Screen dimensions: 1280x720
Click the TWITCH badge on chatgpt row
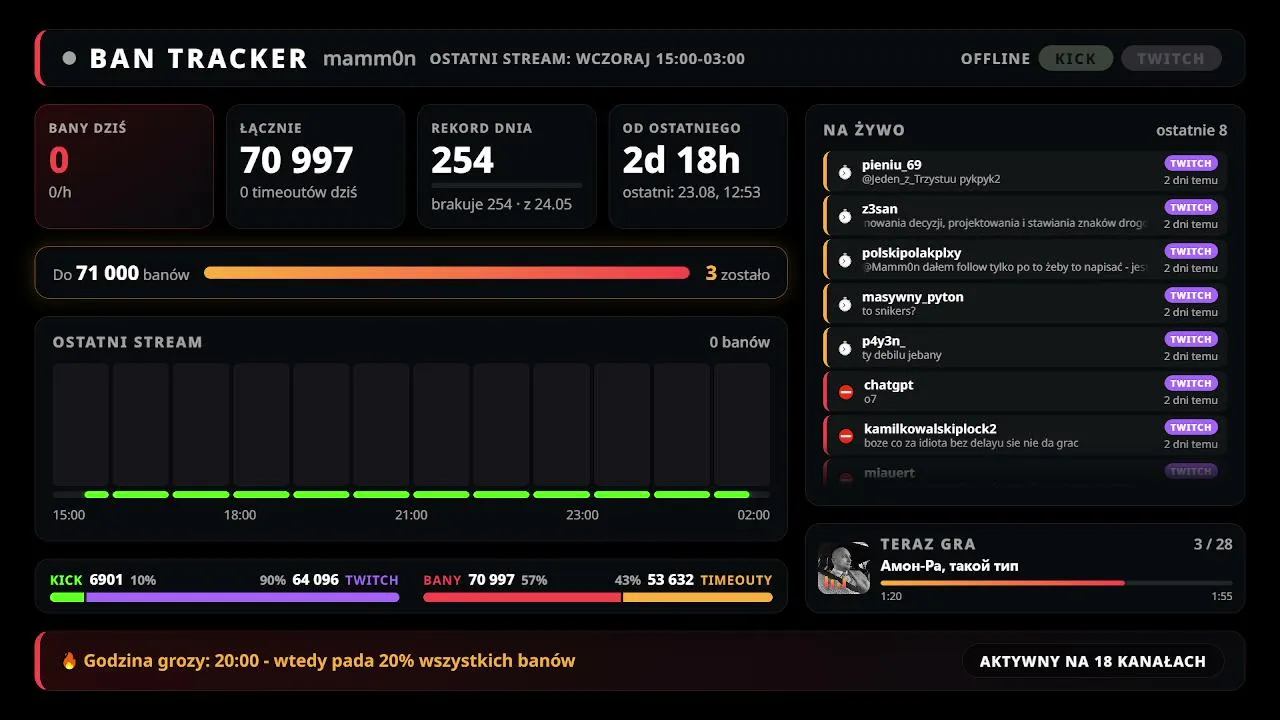[x=1191, y=383]
